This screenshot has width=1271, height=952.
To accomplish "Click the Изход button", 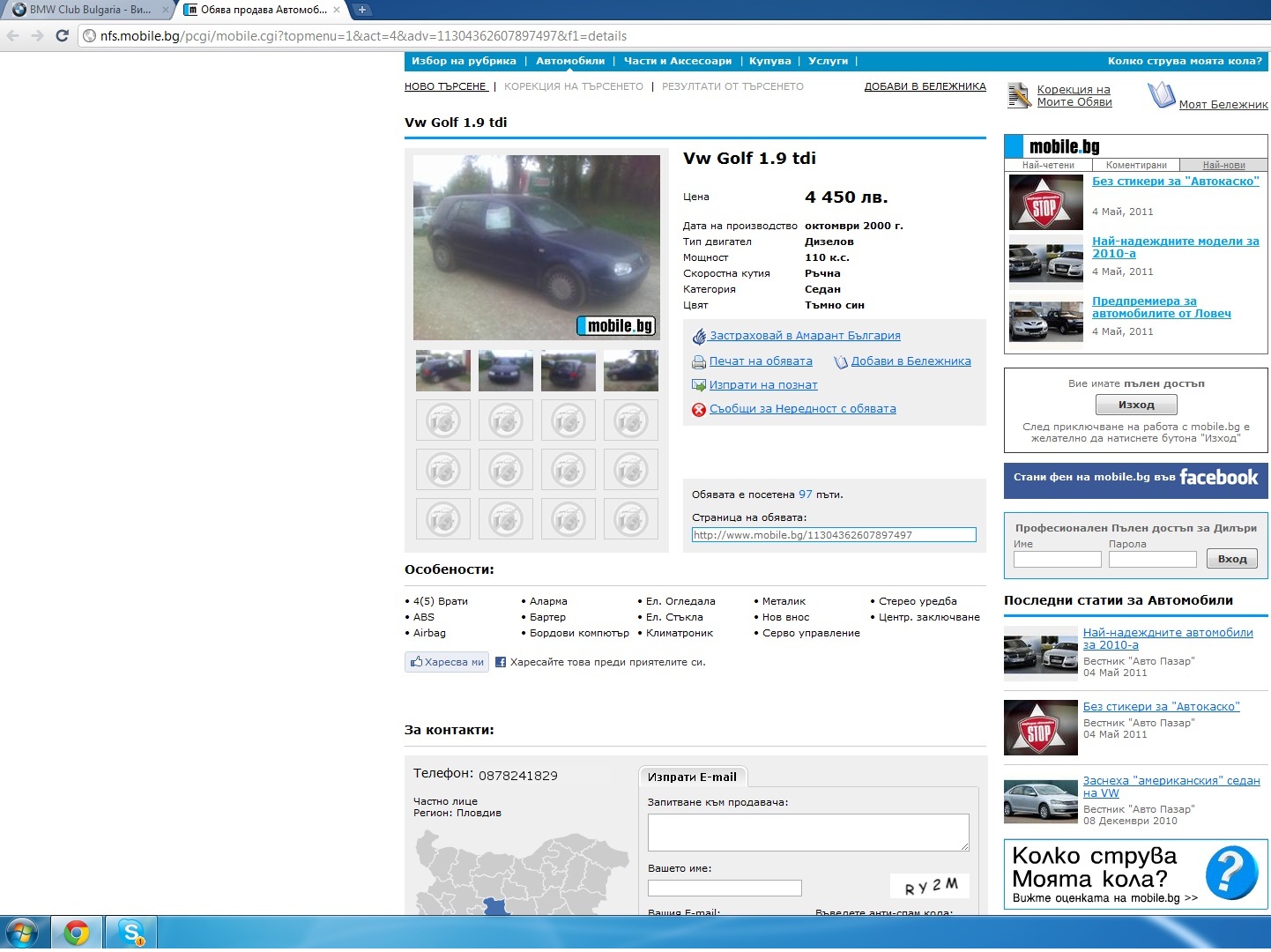I will [1136, 405].
